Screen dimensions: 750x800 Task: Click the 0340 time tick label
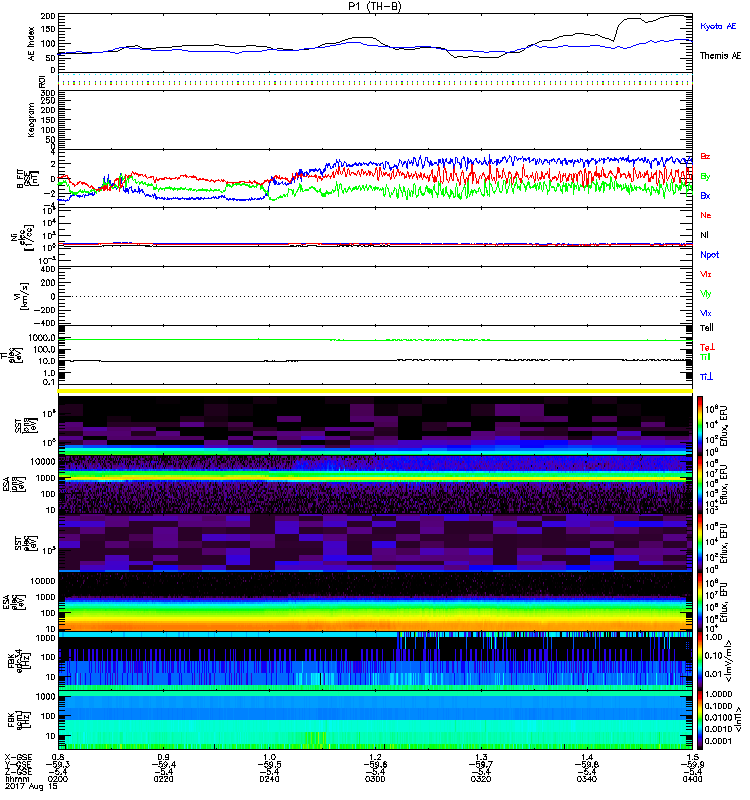click(x=587, y=779)
